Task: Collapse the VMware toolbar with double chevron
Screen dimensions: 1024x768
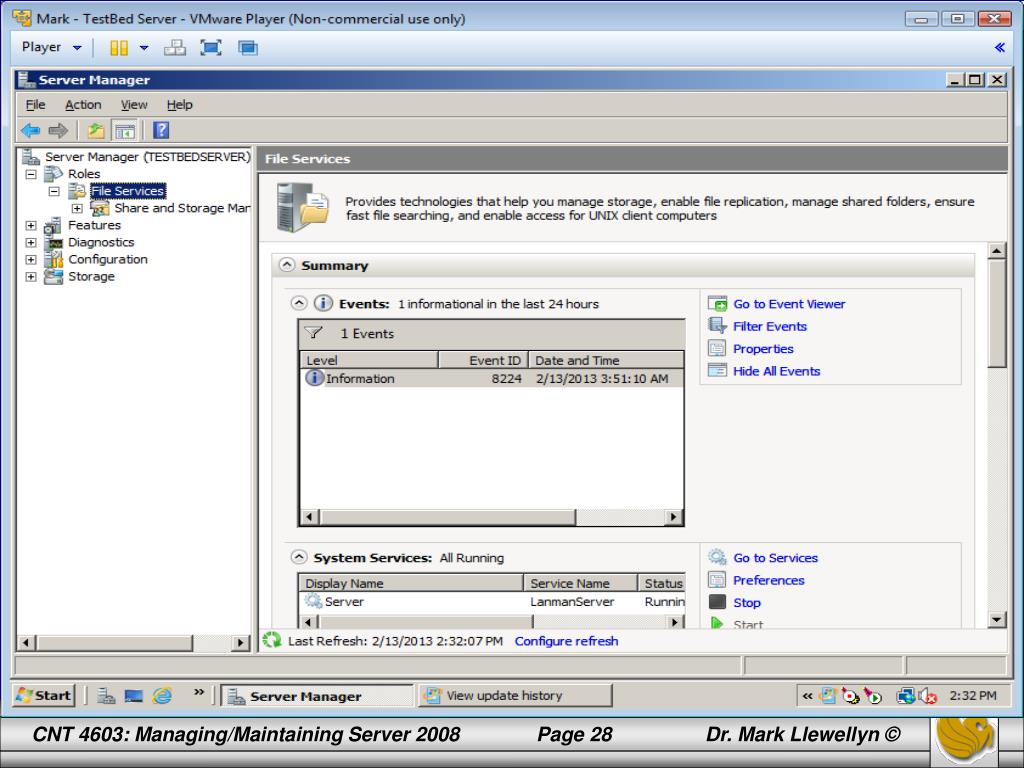Action: coord(999,47)
